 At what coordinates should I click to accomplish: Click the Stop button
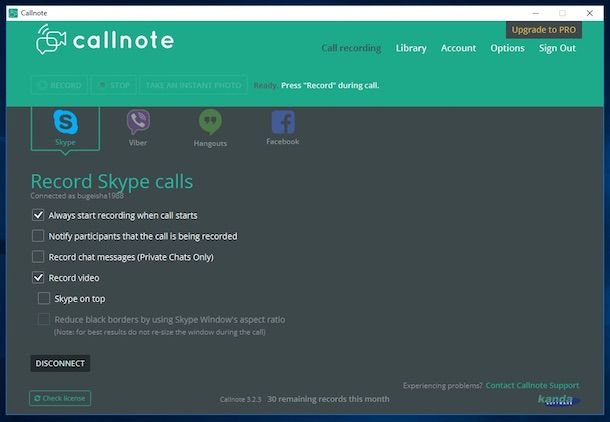click(114, 85)
